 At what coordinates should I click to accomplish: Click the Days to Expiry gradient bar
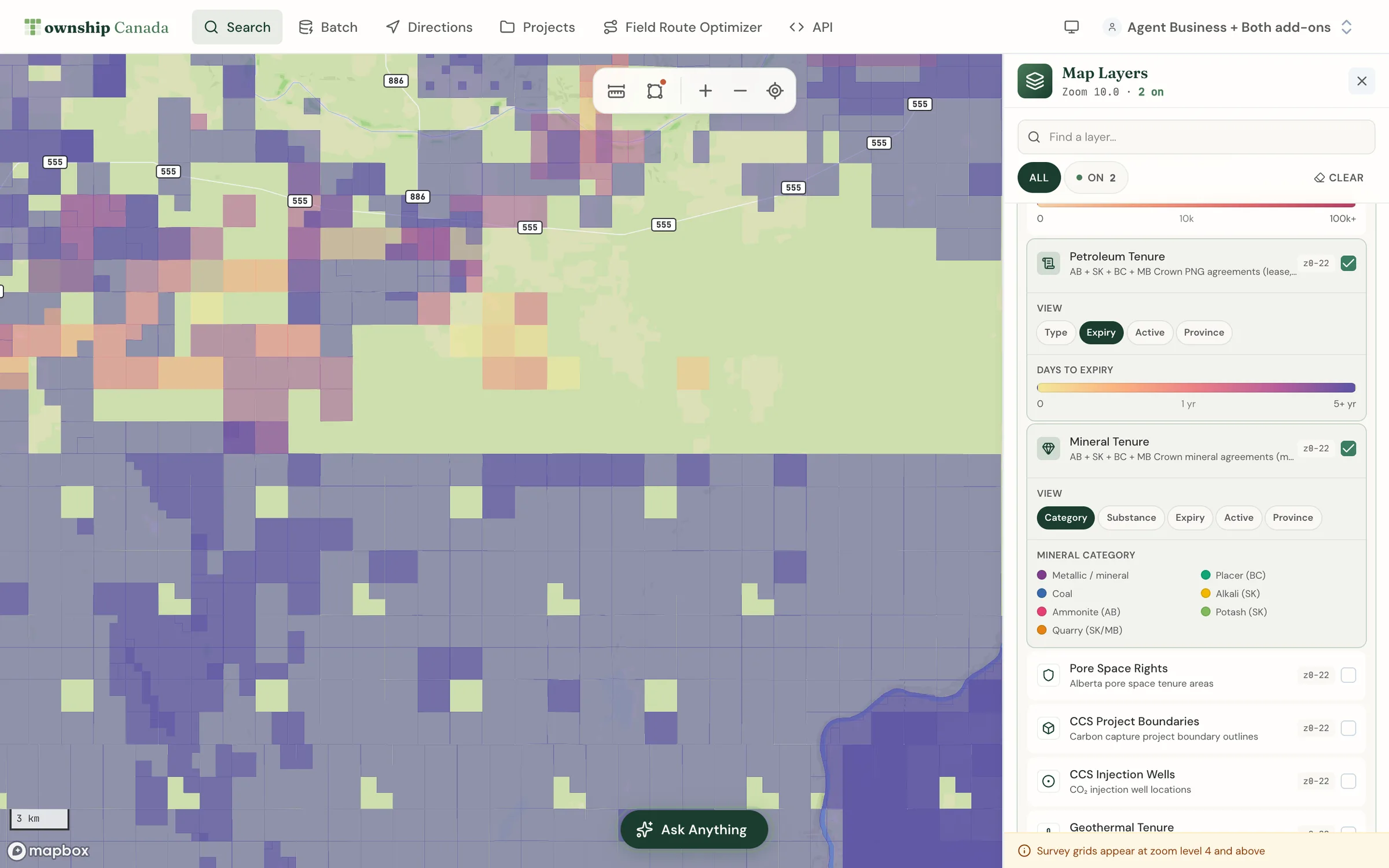(1196, 388)
